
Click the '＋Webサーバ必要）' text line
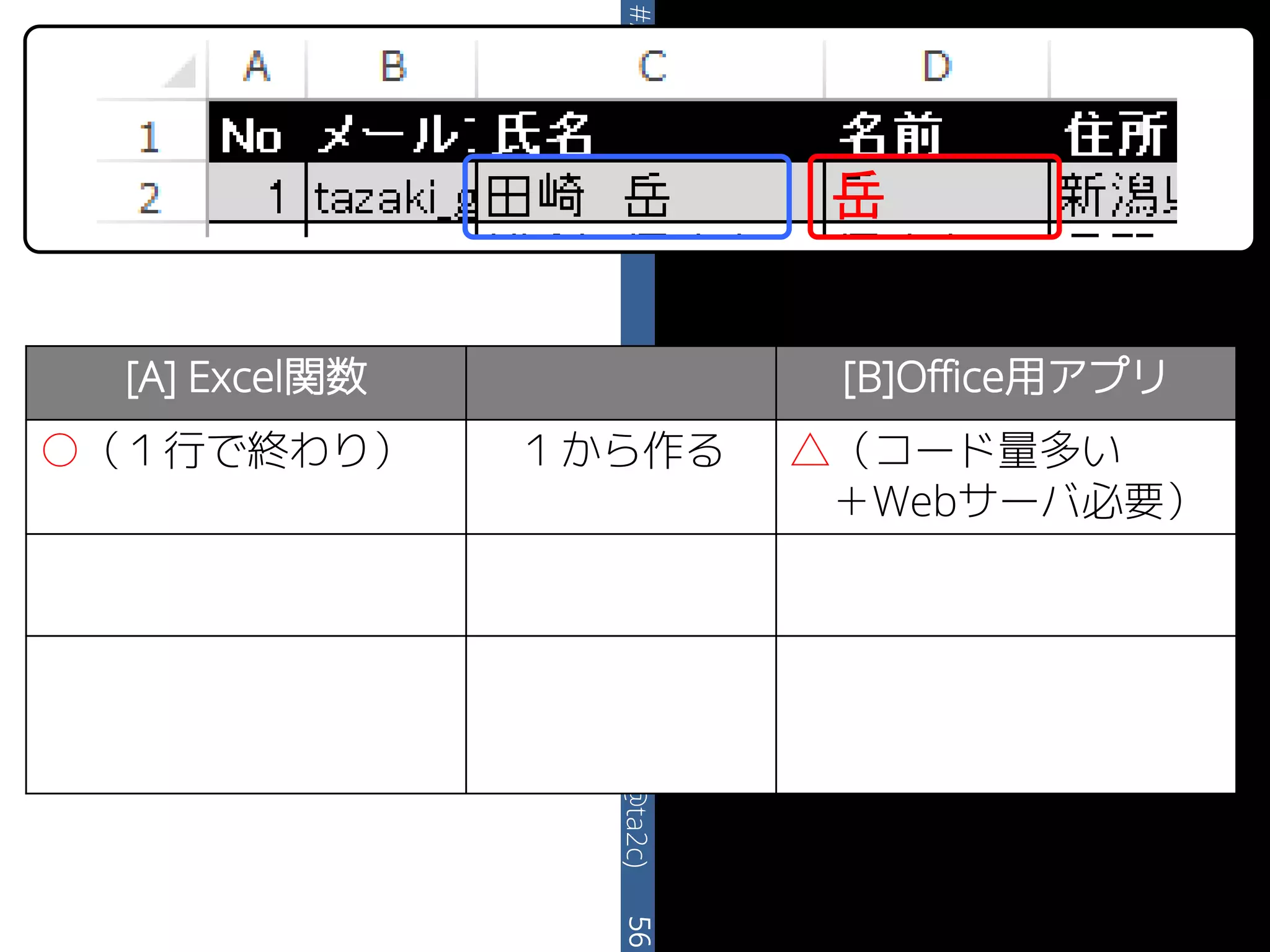coord(1011,501)
